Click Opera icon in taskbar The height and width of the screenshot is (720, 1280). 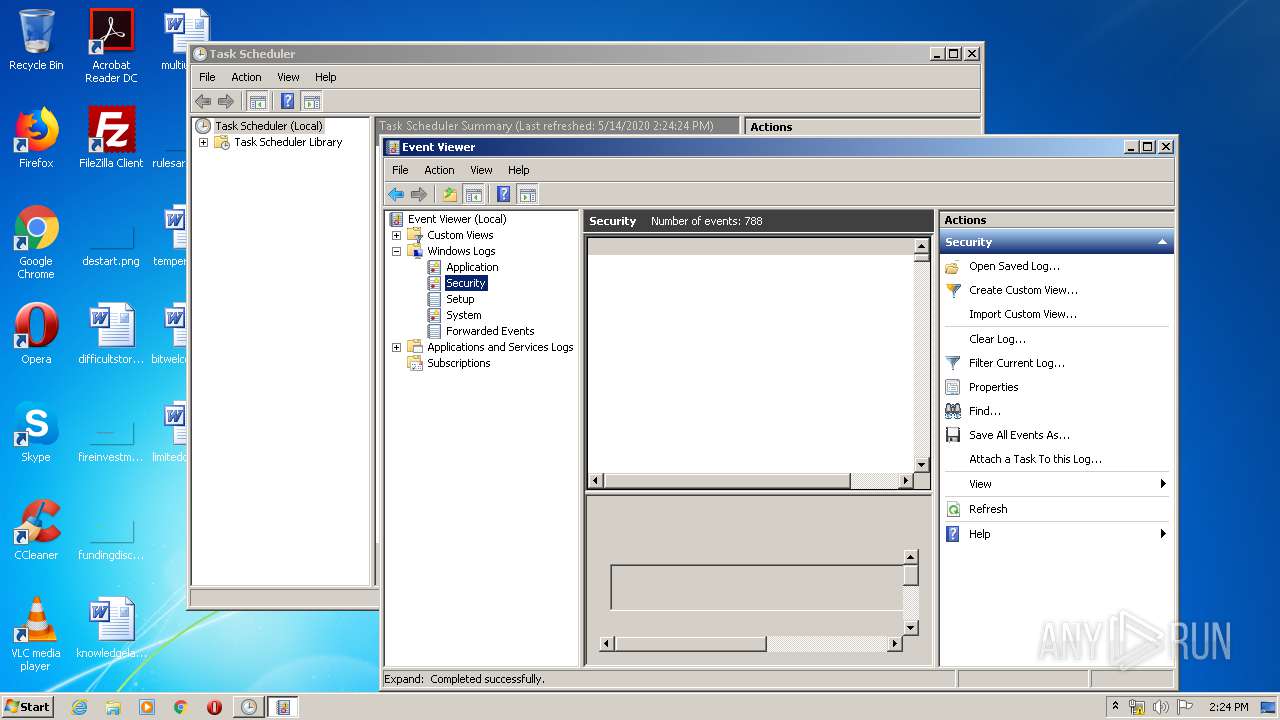pos(214,707)
